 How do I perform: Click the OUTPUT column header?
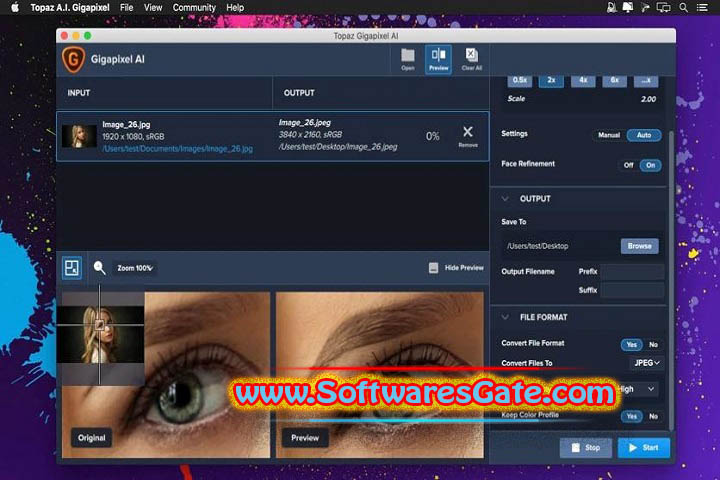[x=299, y=93]
